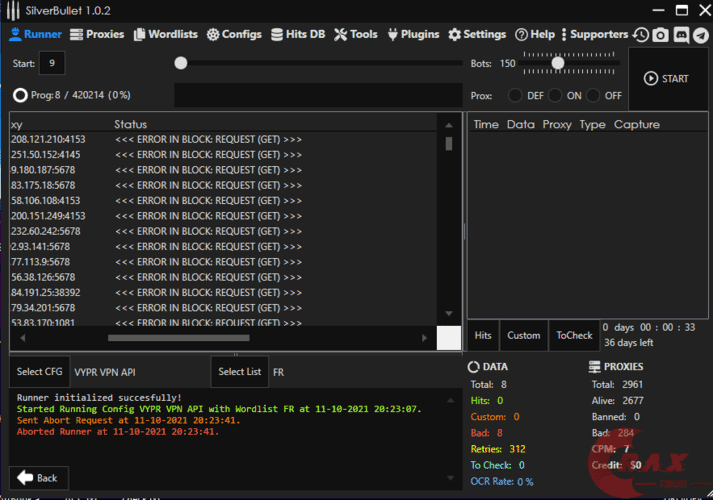Open the Plugins tab
Image resolution: width=713 pixels, height=500 pixels.
(x=412, y=34)
